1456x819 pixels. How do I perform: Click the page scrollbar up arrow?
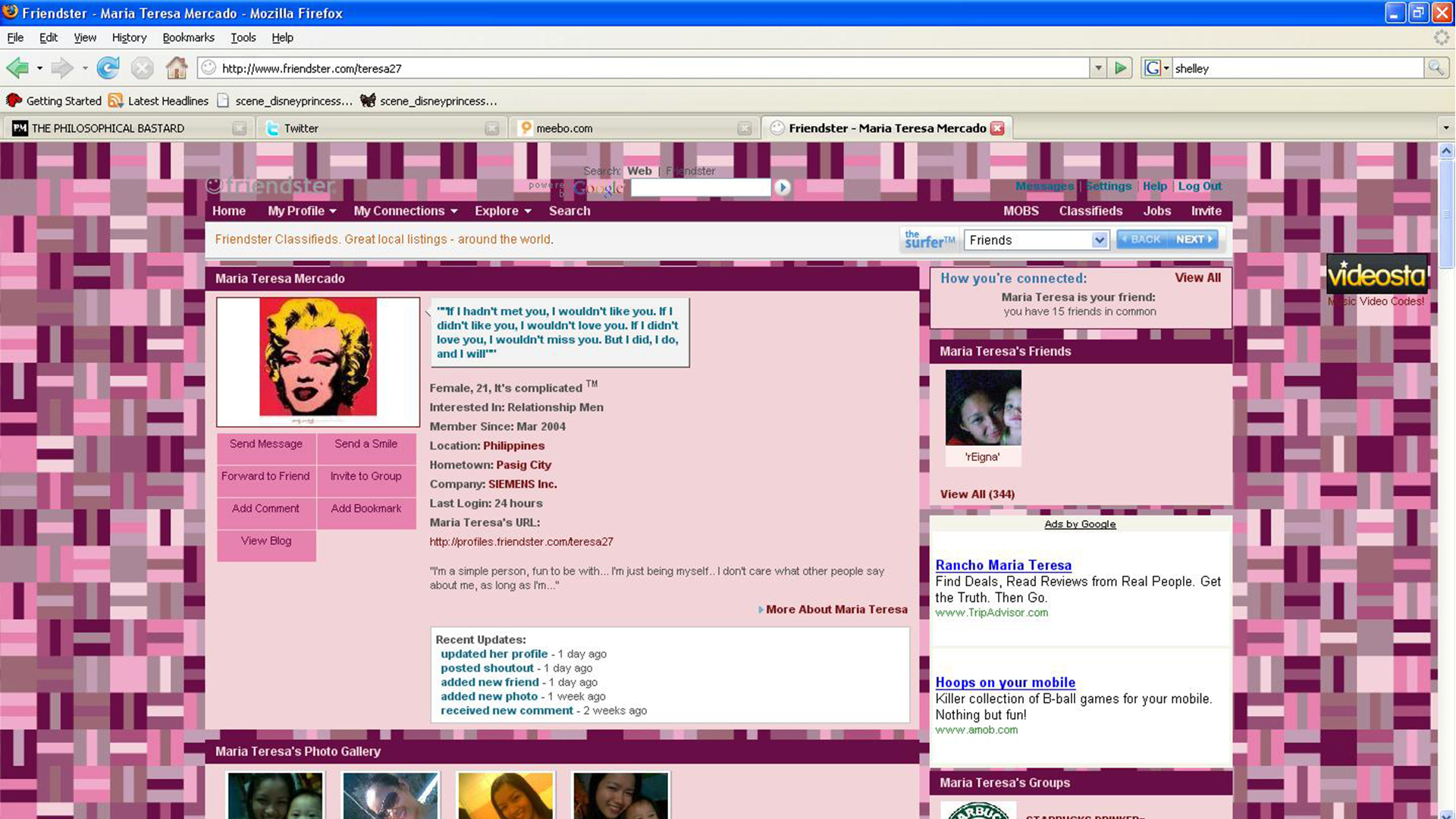pyautogui.click(x=1446, y=151)
